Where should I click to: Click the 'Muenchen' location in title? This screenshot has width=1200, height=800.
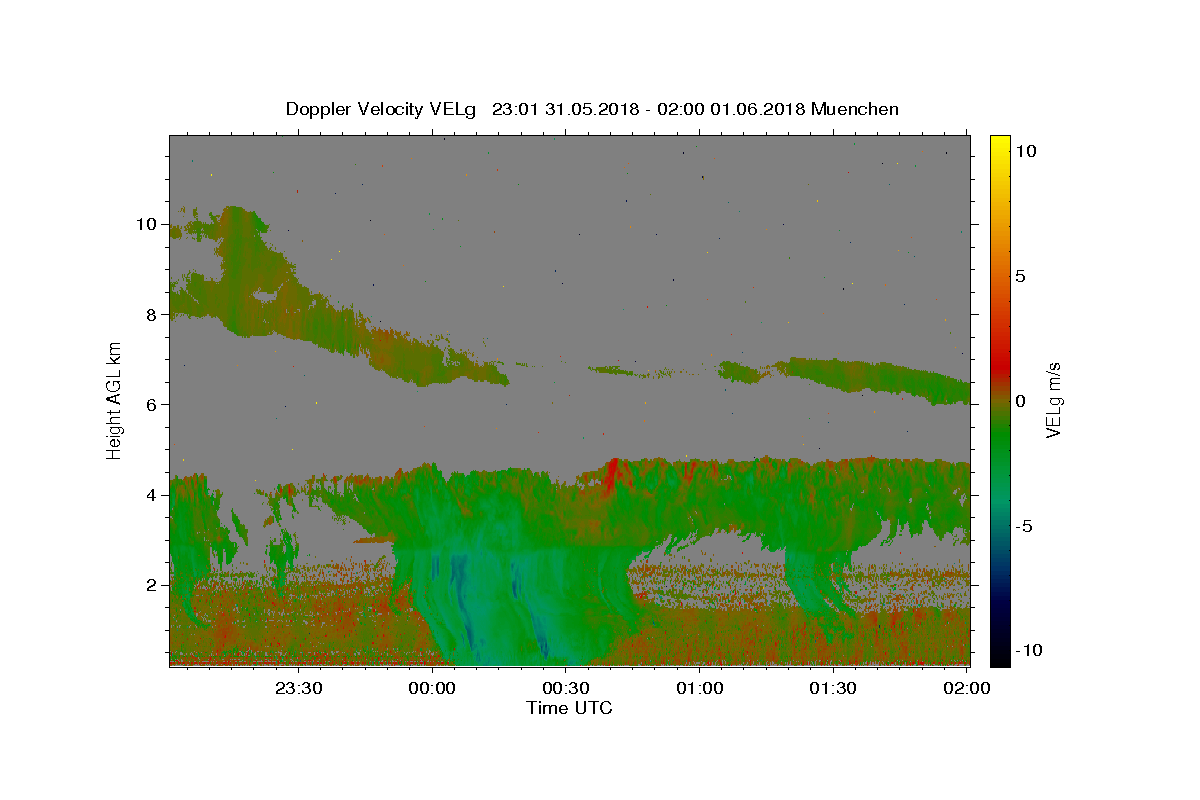click(x=855, y=109)
